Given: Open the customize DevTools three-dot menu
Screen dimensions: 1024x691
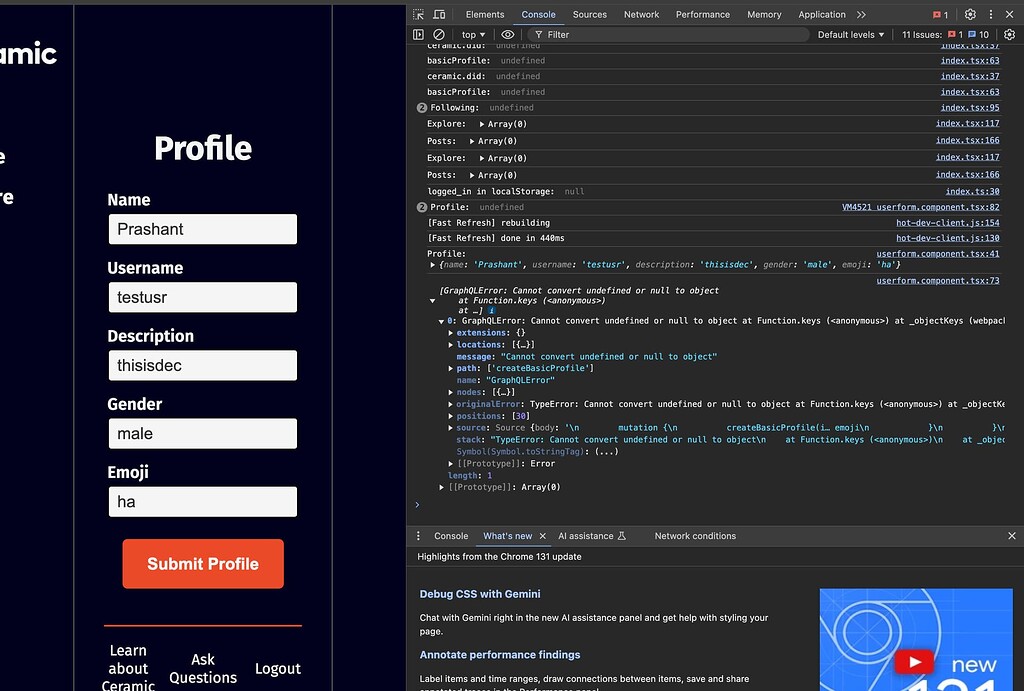Looking at the screenshot, I should (x=993, y=14).
